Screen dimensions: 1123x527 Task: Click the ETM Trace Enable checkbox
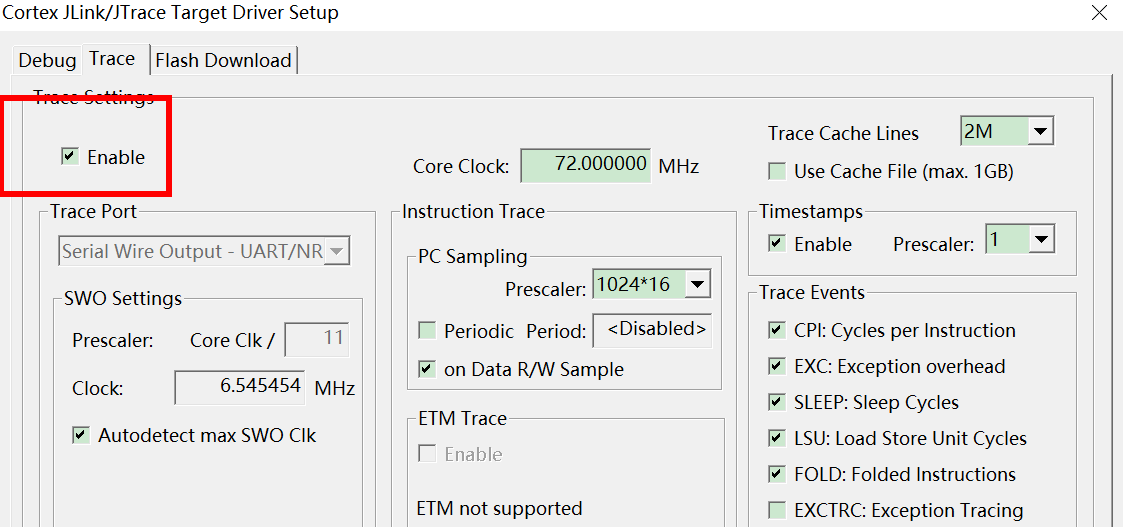(427, 454)
